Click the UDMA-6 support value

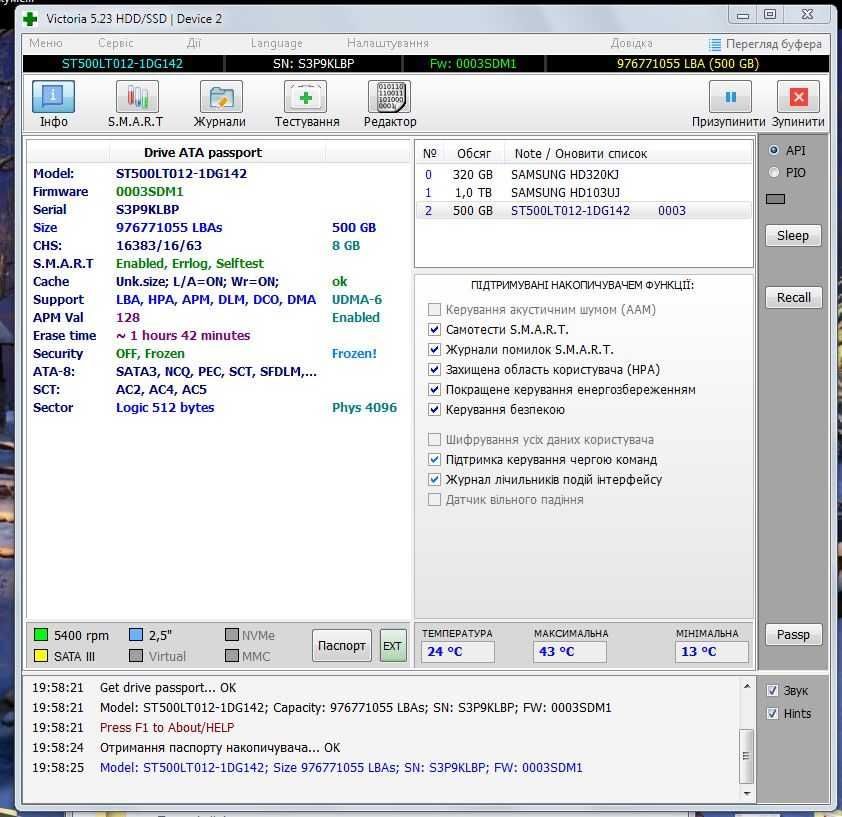coord(357,300)
